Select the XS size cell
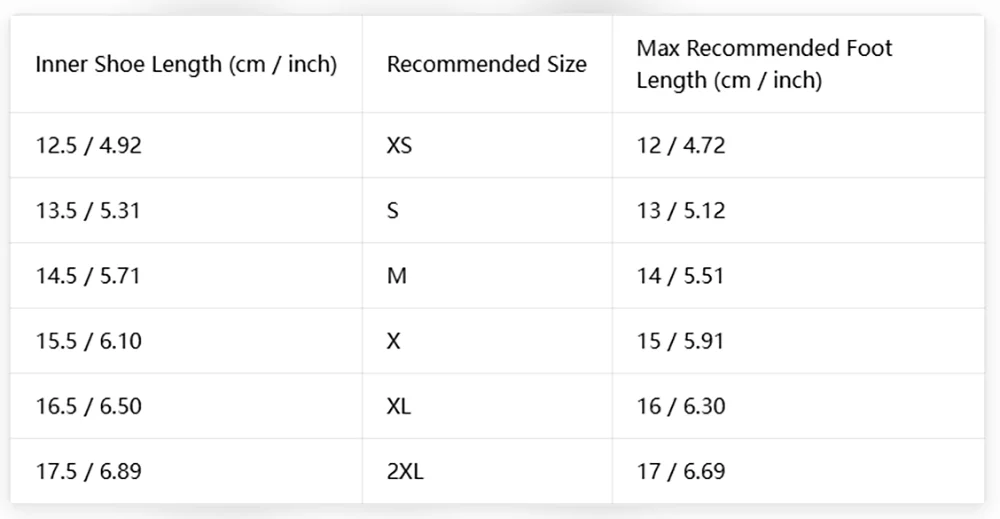Viewport: 1000px width, 519px height. 487,145
